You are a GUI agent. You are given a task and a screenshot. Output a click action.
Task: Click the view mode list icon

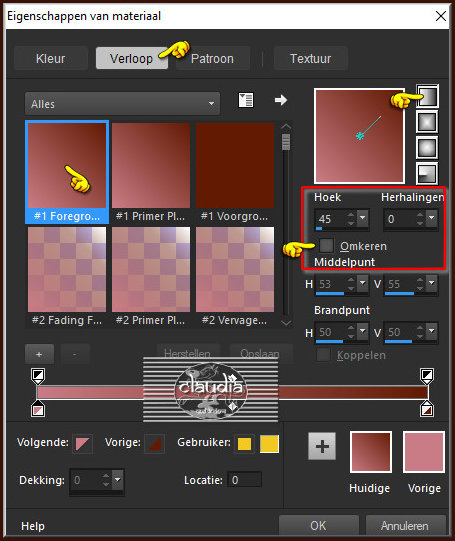click(x=246, y=100)
